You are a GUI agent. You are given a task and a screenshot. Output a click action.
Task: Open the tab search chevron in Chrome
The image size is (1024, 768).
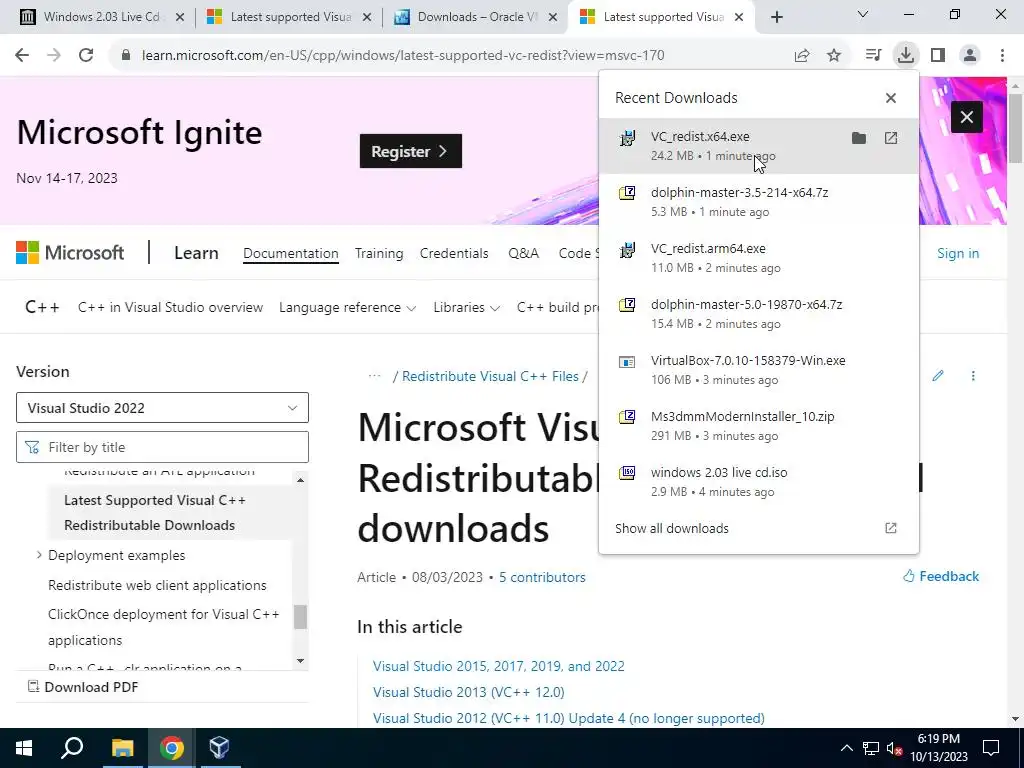point(863,14)
